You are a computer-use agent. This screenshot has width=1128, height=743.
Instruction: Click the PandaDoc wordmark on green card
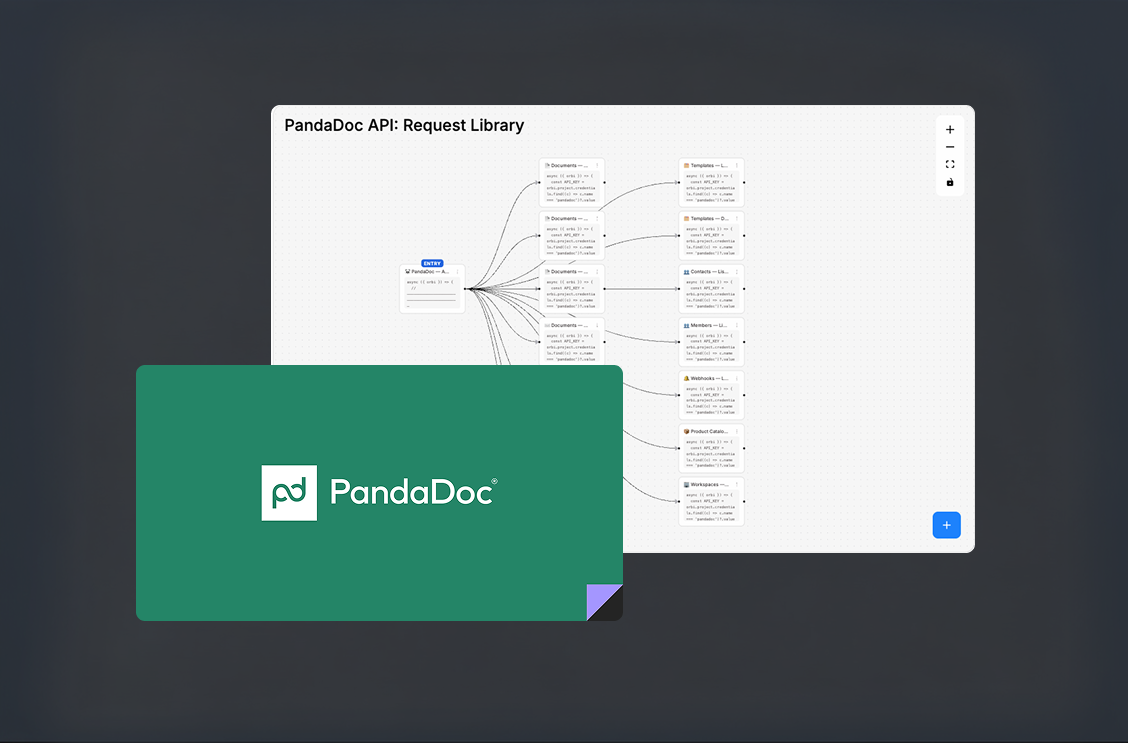[414, 492]
